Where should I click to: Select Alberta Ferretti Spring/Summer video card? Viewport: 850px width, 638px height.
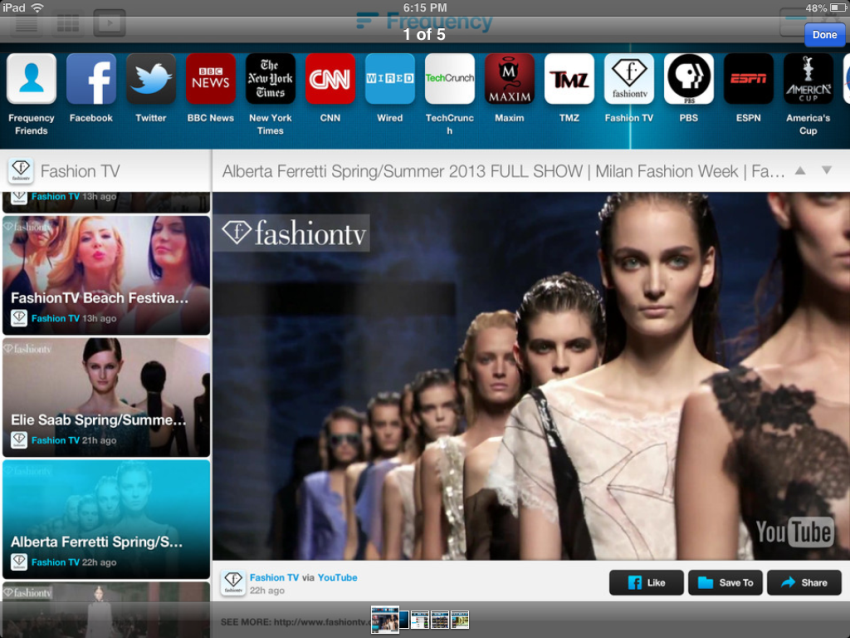[x=106, y=519]
